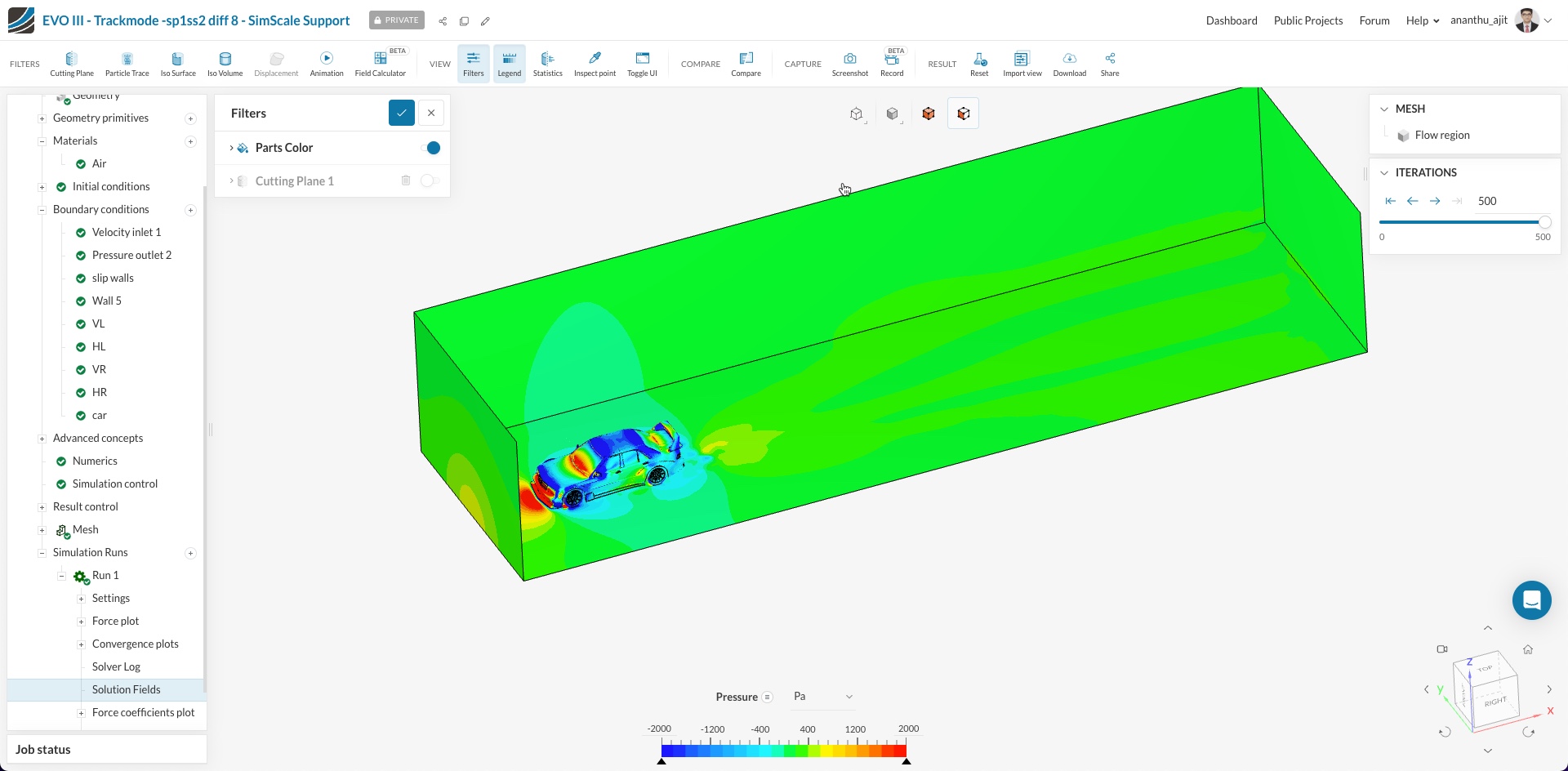
Task: Reset the result view
Action: pos(979,64)
